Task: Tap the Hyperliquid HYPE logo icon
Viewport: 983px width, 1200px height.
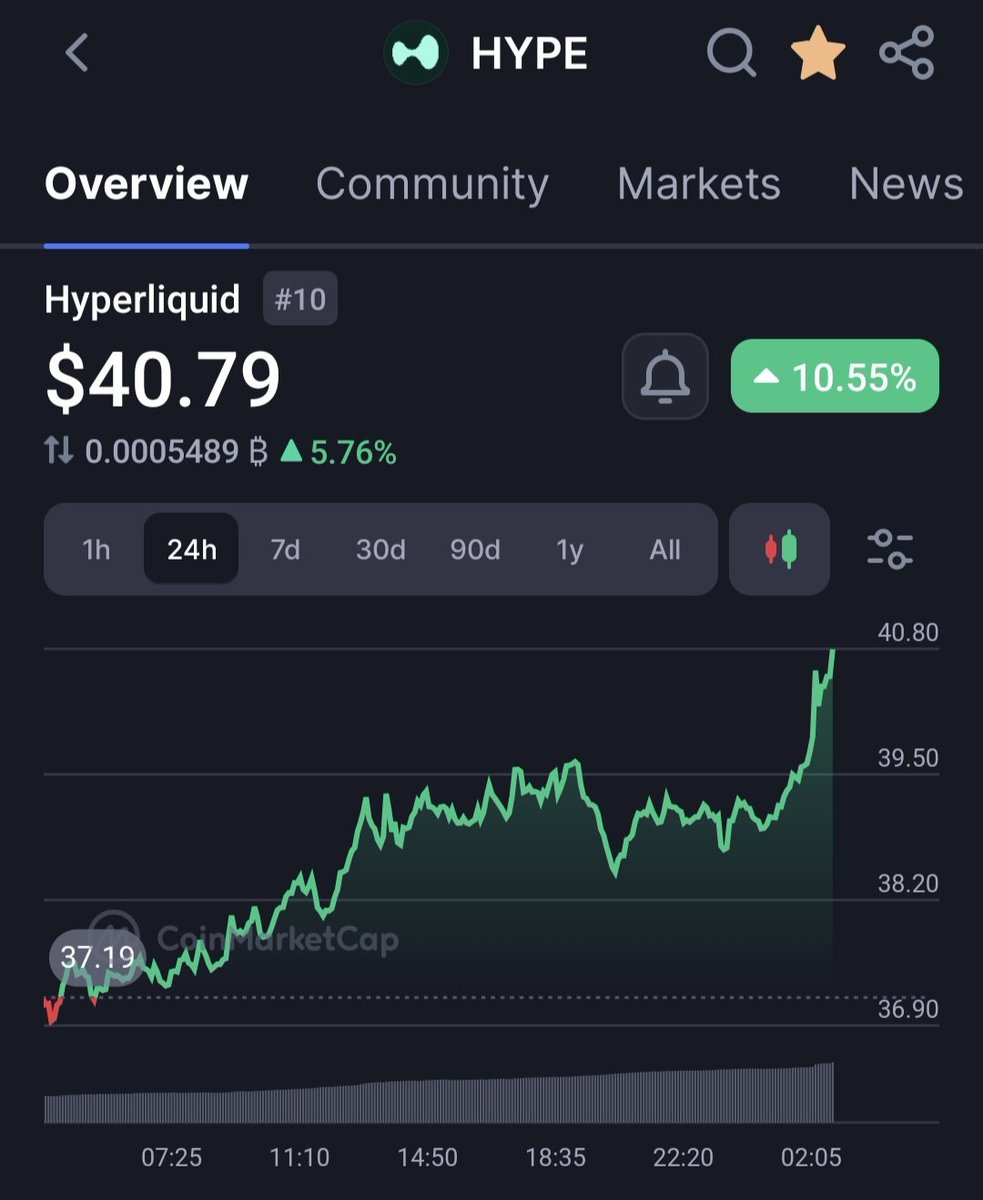Action: (417, 54)
